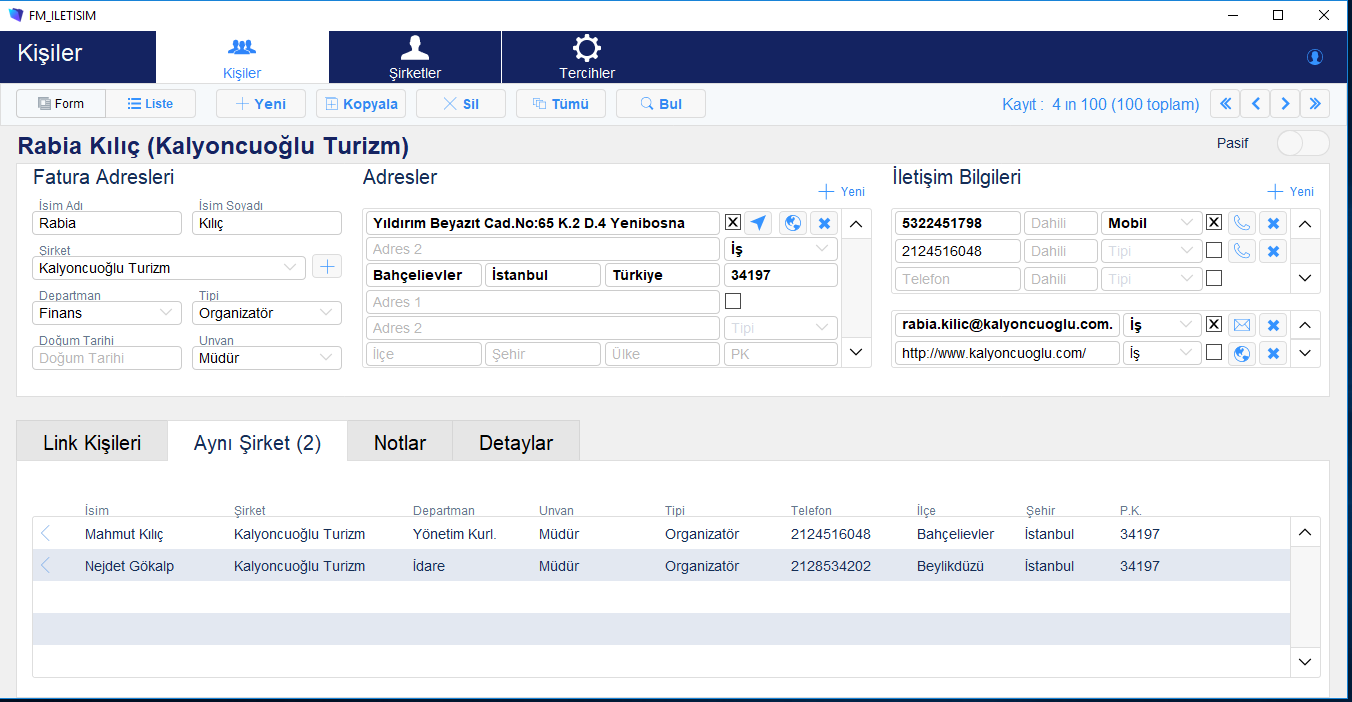Delete the Yıldırım Beyazıt address with X icon
The image size is (1352, 702).
[x=824, y=223]
